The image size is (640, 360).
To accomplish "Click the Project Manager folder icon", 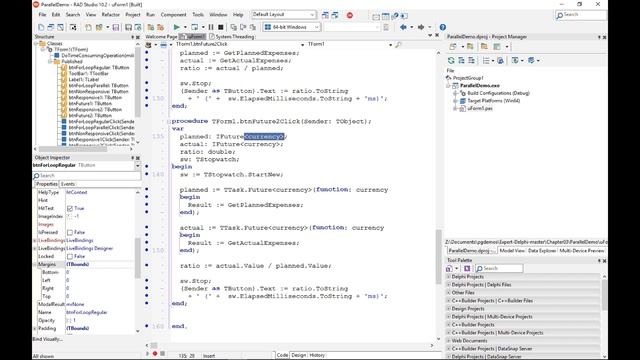I will (x=484, y=47).
